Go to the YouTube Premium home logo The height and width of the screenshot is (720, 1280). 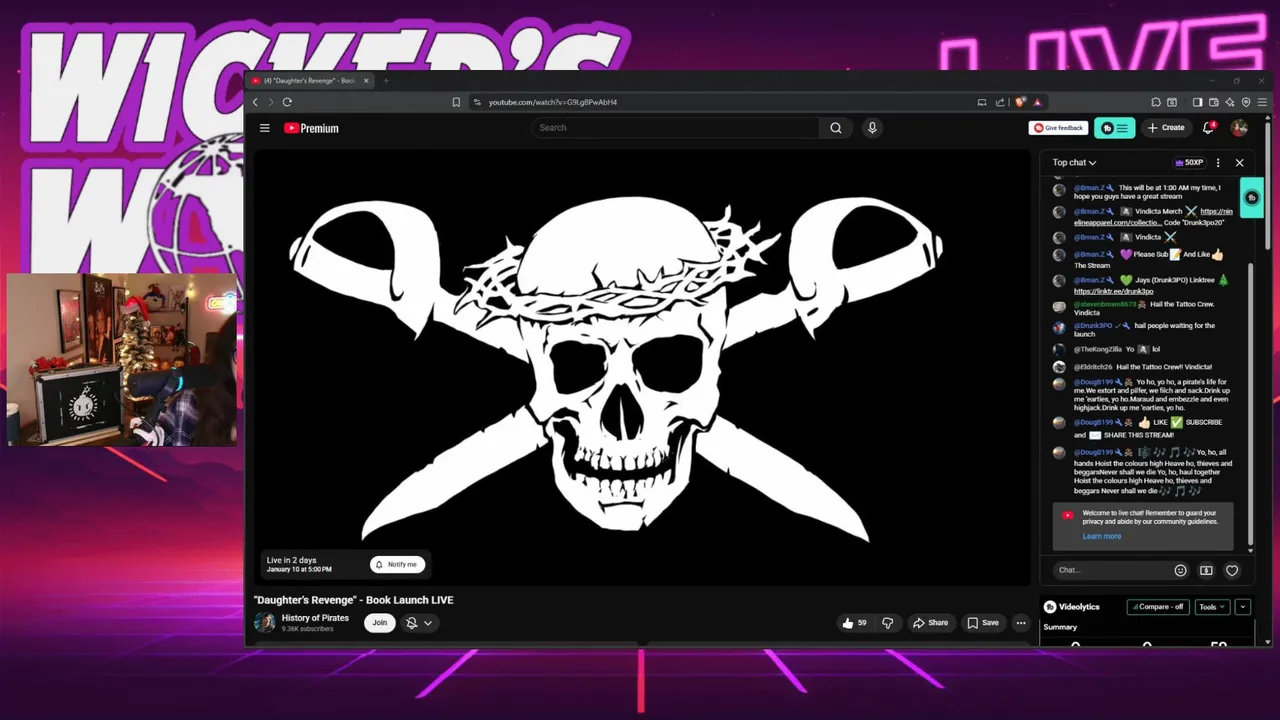pyautogui.click(x=311, y=128)
